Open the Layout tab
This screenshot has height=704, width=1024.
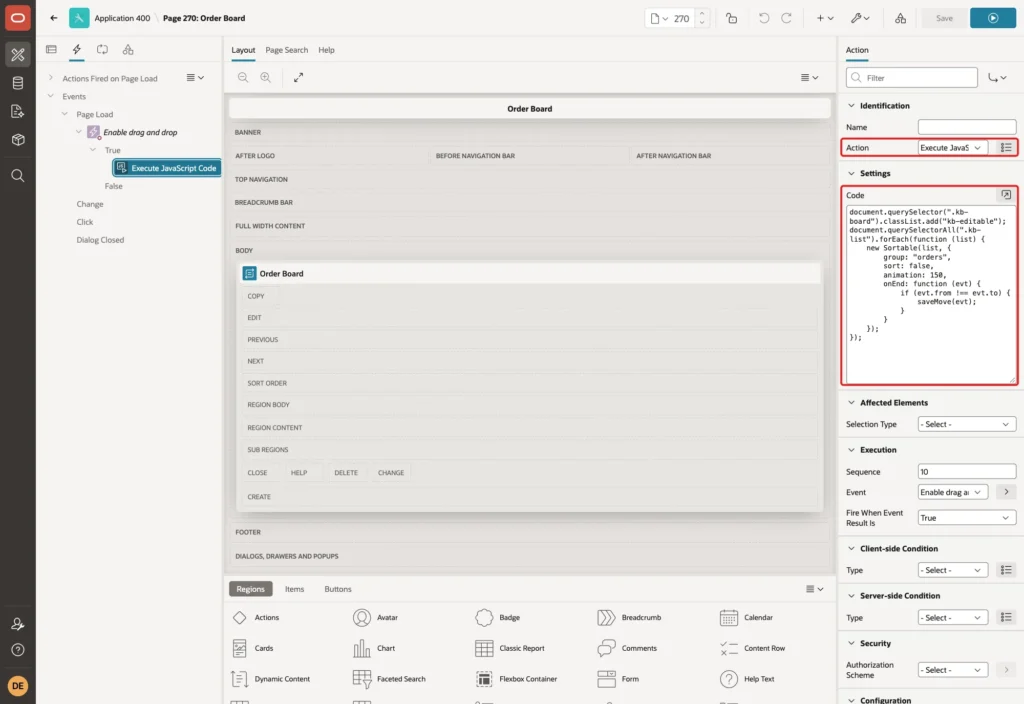click(x=243, y=50)
